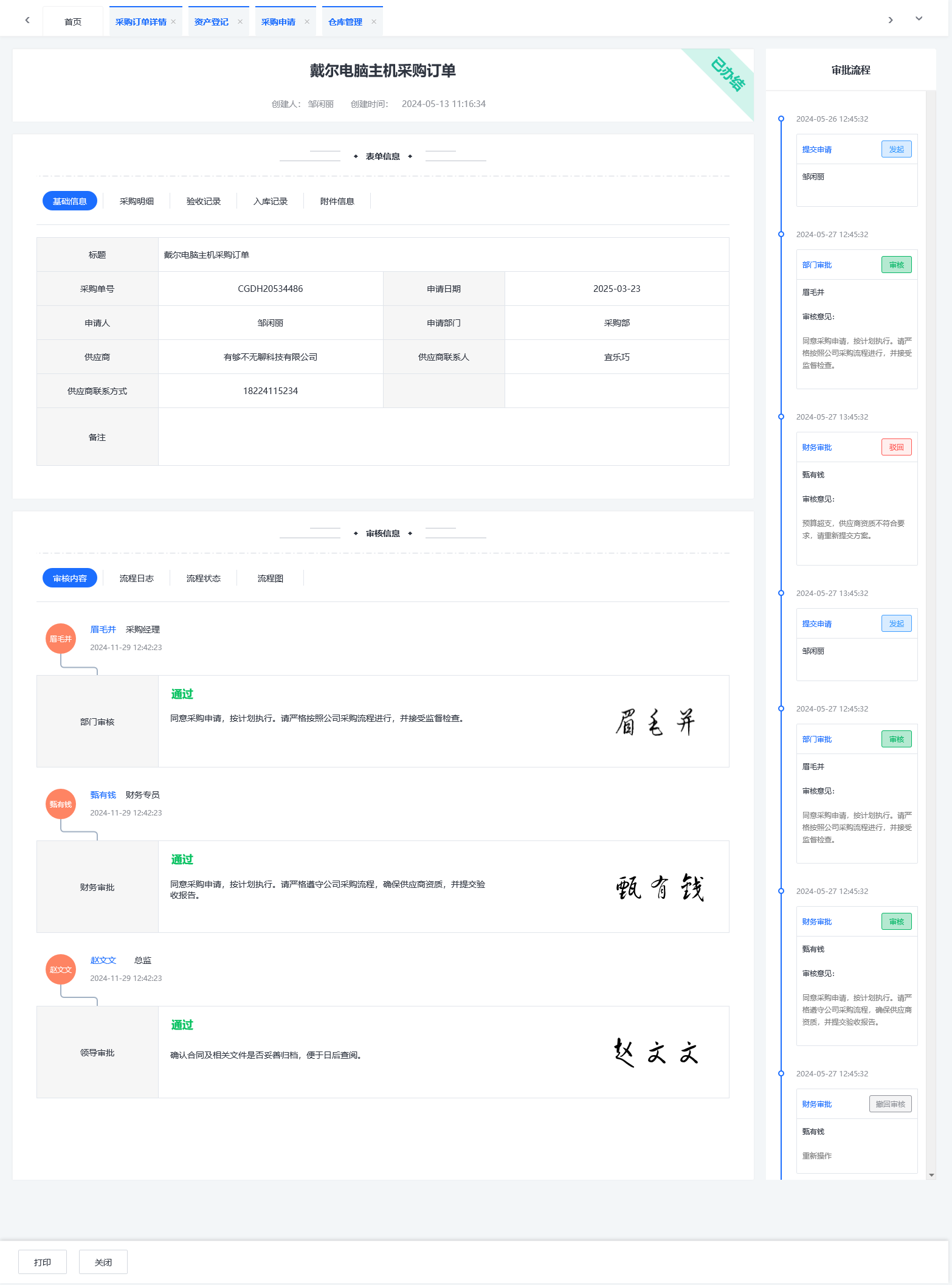Switch to the 首页 tab
Screen dimensions: 952x1285
pyautogui.click(x=73, y=22)
